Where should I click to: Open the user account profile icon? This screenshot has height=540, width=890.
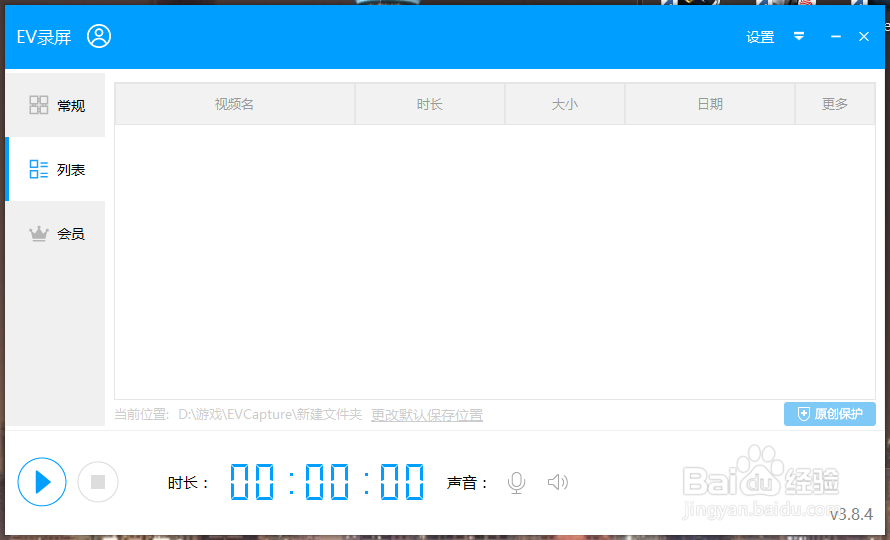[x=99, y=36]
